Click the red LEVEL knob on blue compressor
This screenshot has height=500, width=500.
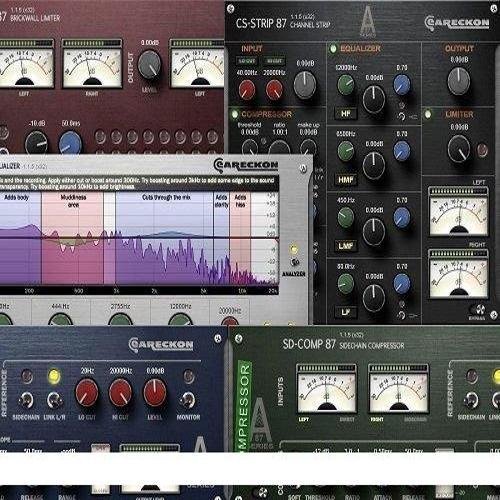(155, 393)
